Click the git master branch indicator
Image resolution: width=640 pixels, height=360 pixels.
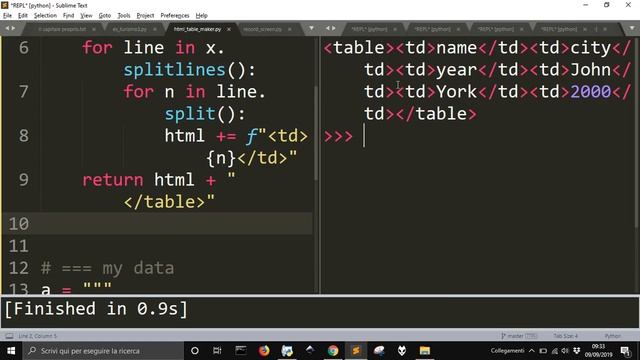pos(519,336)
